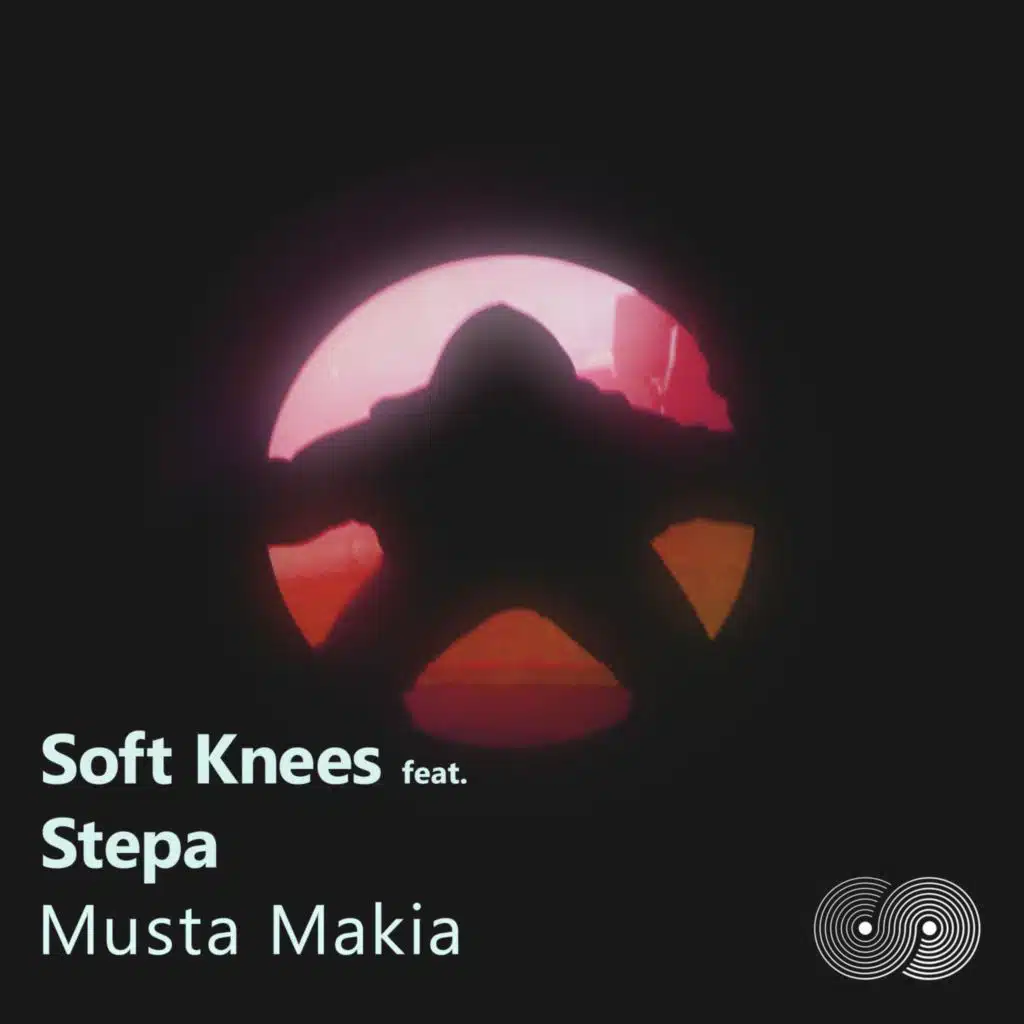Select the left white dot in spiral logo
This screenshot has height=1024, width=1024.
pos(866,927)
